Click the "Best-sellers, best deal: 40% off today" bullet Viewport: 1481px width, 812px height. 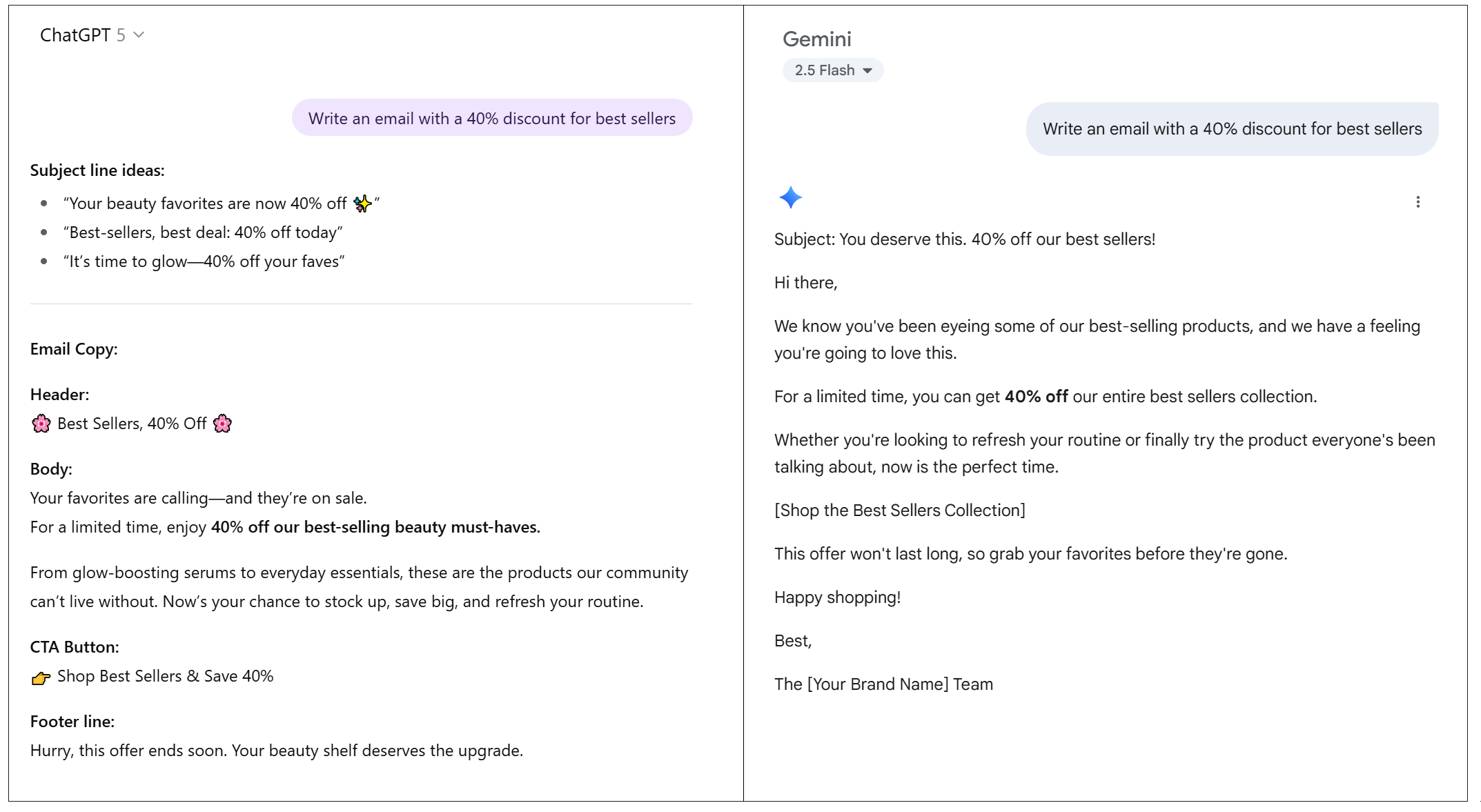203,232
